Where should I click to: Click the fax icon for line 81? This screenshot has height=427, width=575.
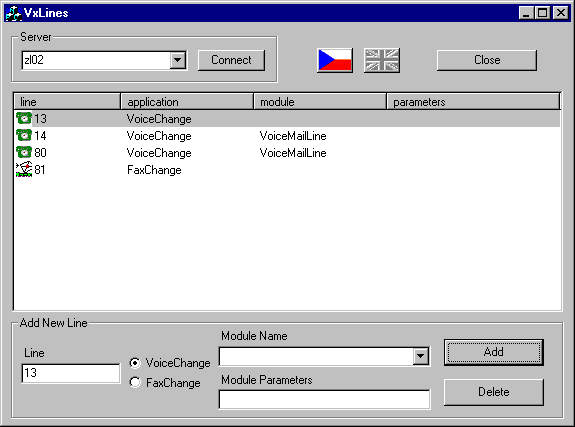click(24, 169)
